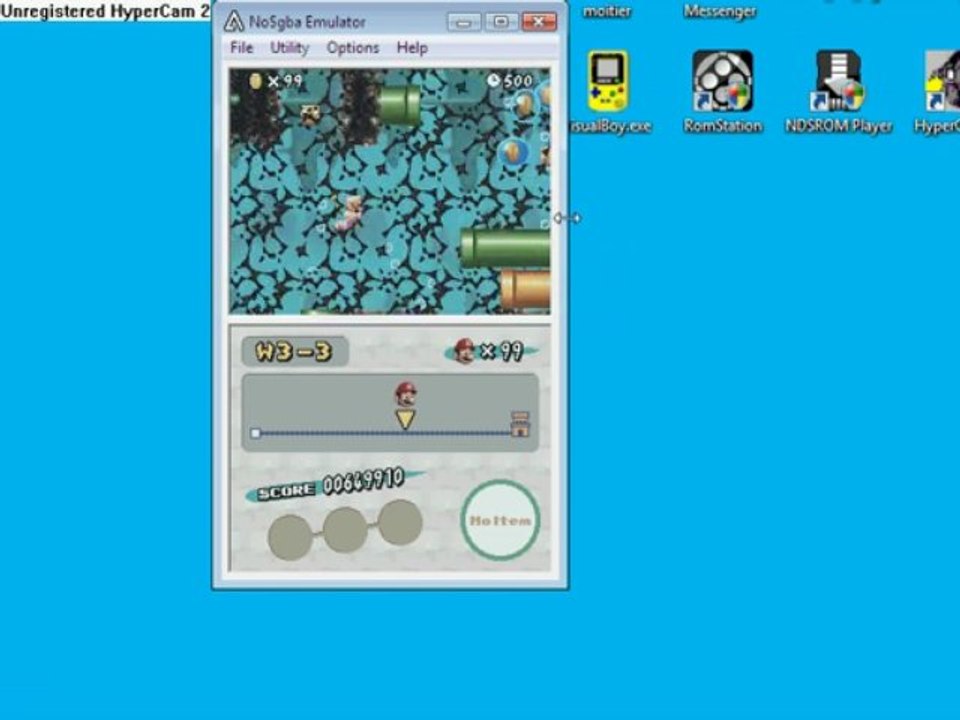Image resolution: width=960 pixels, height=720 pixels.
Task: Click the Mario head progress marker
Action: (x=405, y=394)
